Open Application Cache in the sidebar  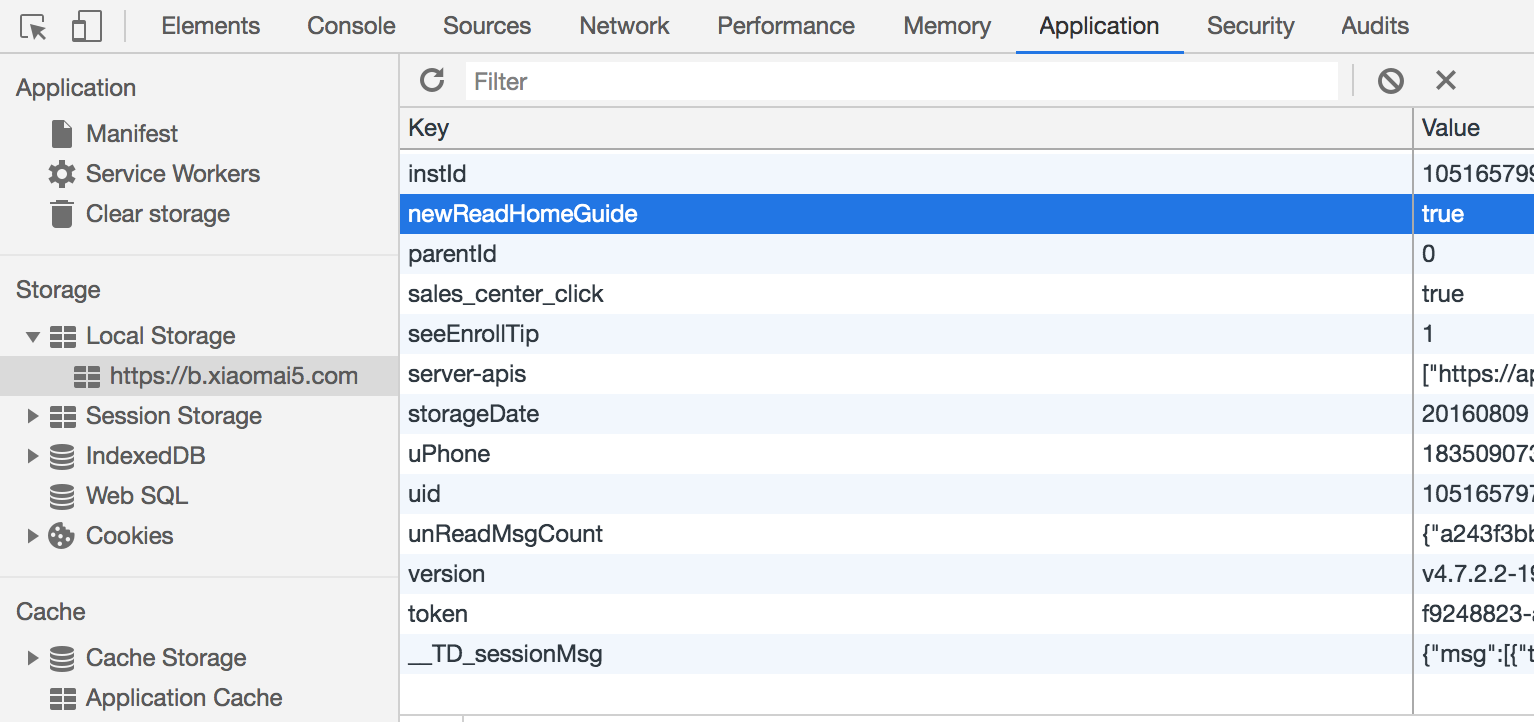point(184,698)
